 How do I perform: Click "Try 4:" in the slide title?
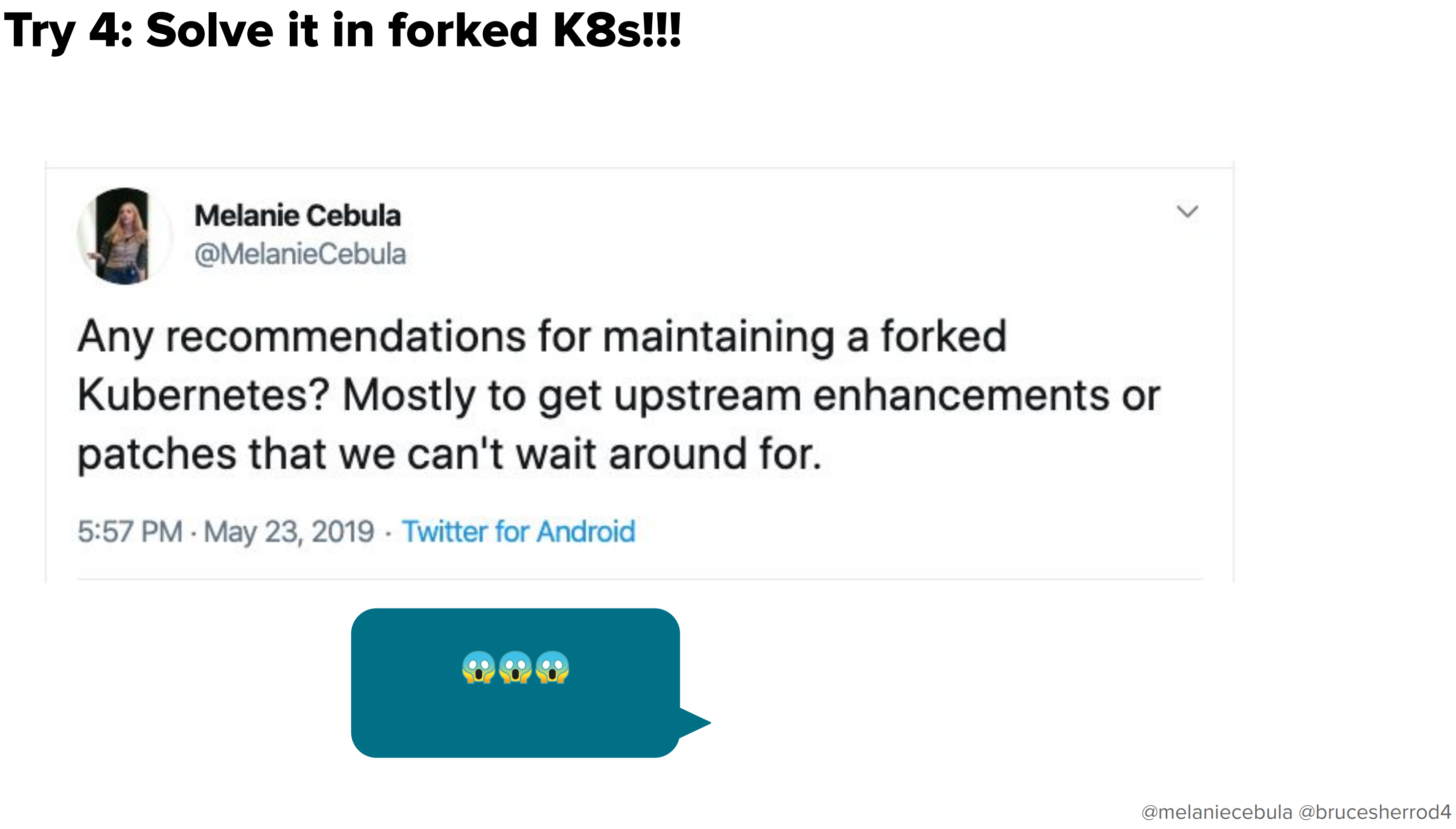coord(68,31)
